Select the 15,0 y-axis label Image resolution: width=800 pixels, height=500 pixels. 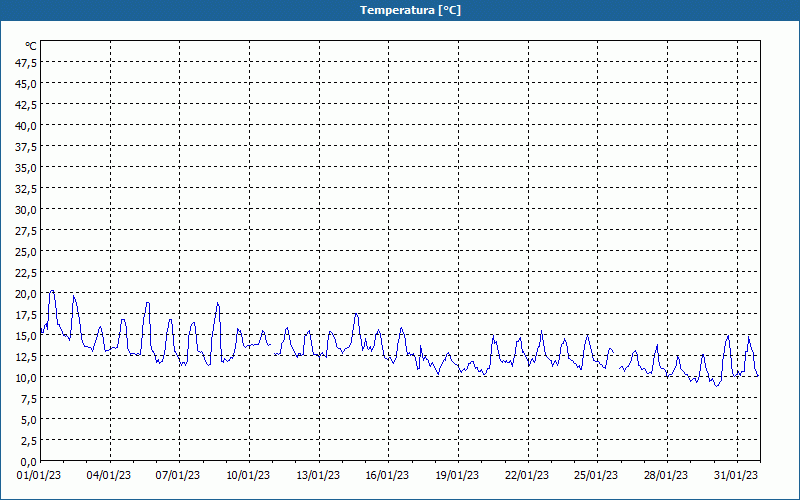click(x=27, y=336)
